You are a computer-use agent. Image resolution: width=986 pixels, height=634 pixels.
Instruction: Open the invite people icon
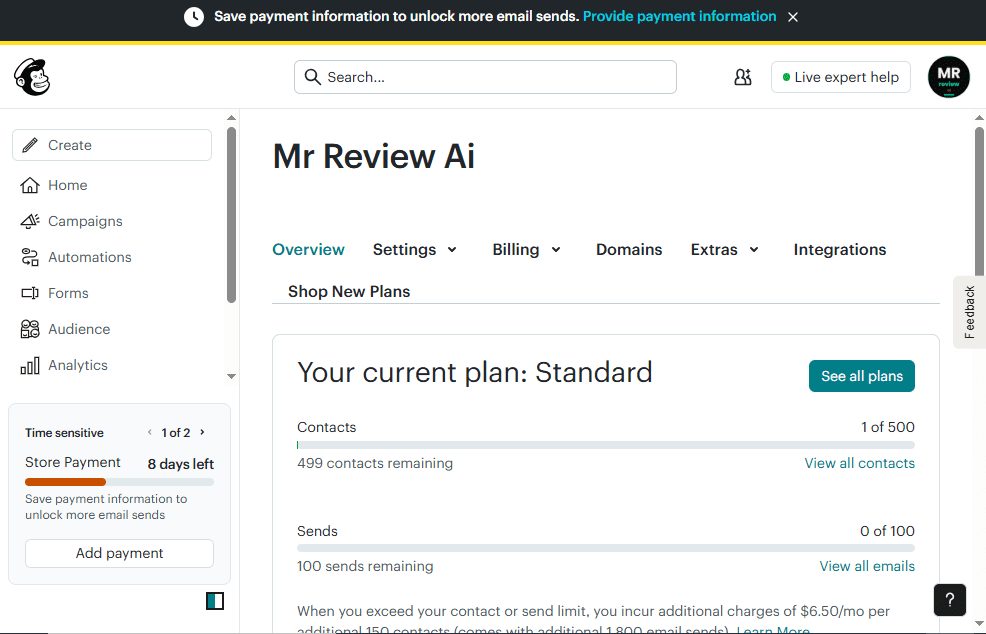pos(743,77)
